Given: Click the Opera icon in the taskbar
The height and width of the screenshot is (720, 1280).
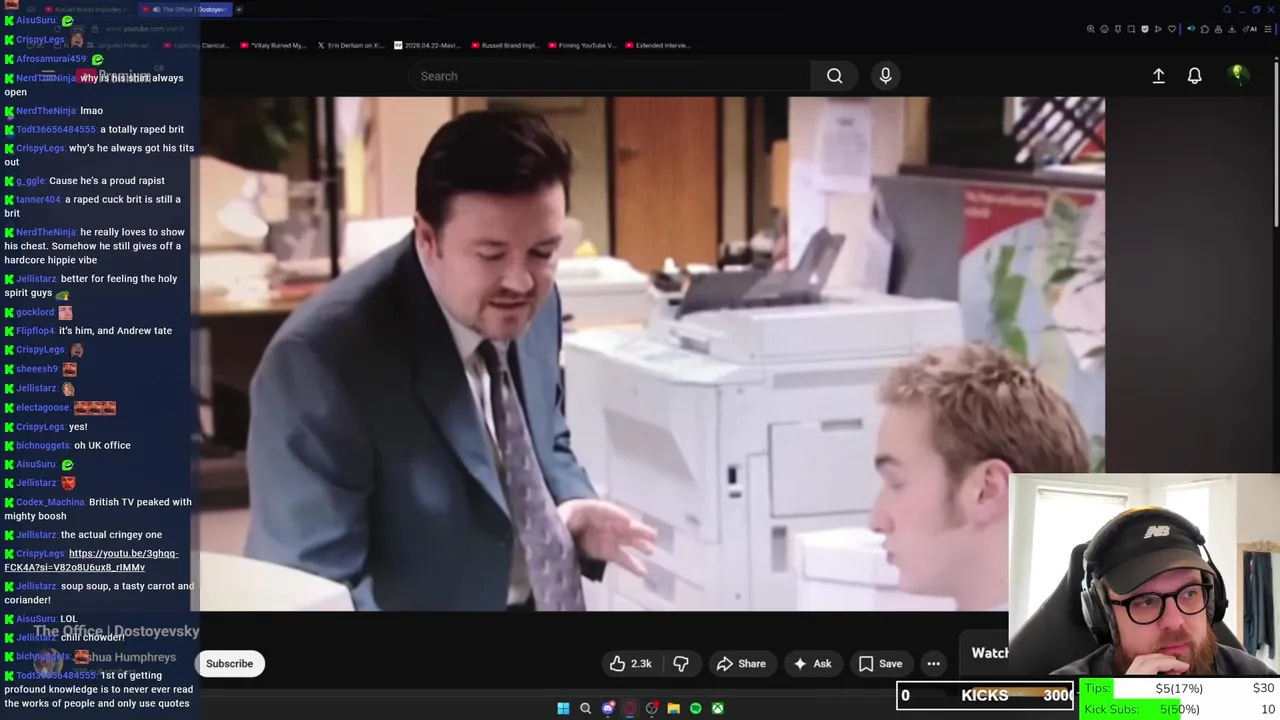Looking at the screenshot, I should (x=629, y=708).
